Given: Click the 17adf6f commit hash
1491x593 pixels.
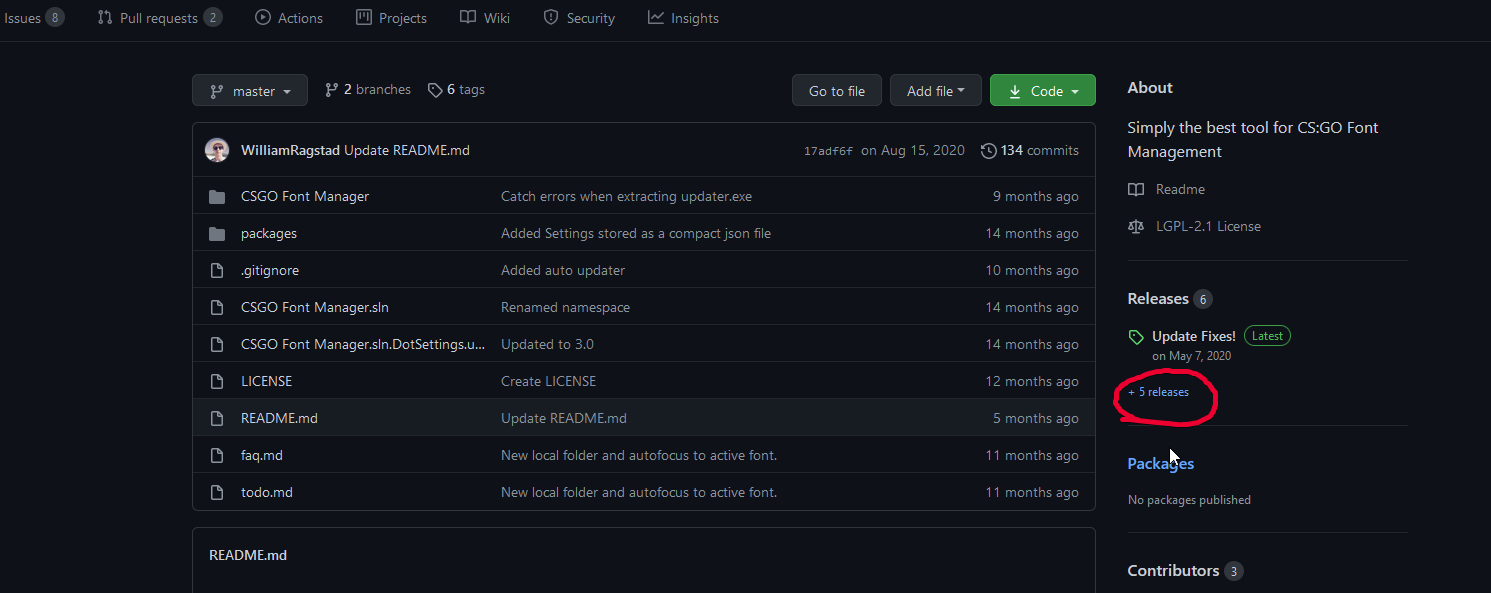Looking at the screenshot, I should [828, 150].
